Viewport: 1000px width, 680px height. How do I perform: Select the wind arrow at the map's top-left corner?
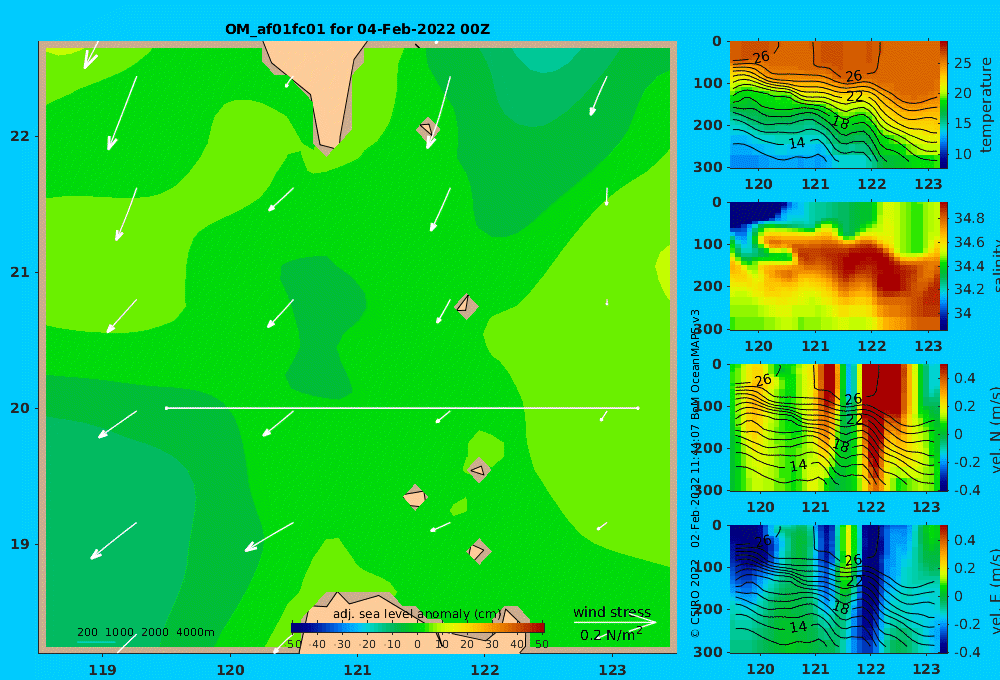tap(91, 55)
